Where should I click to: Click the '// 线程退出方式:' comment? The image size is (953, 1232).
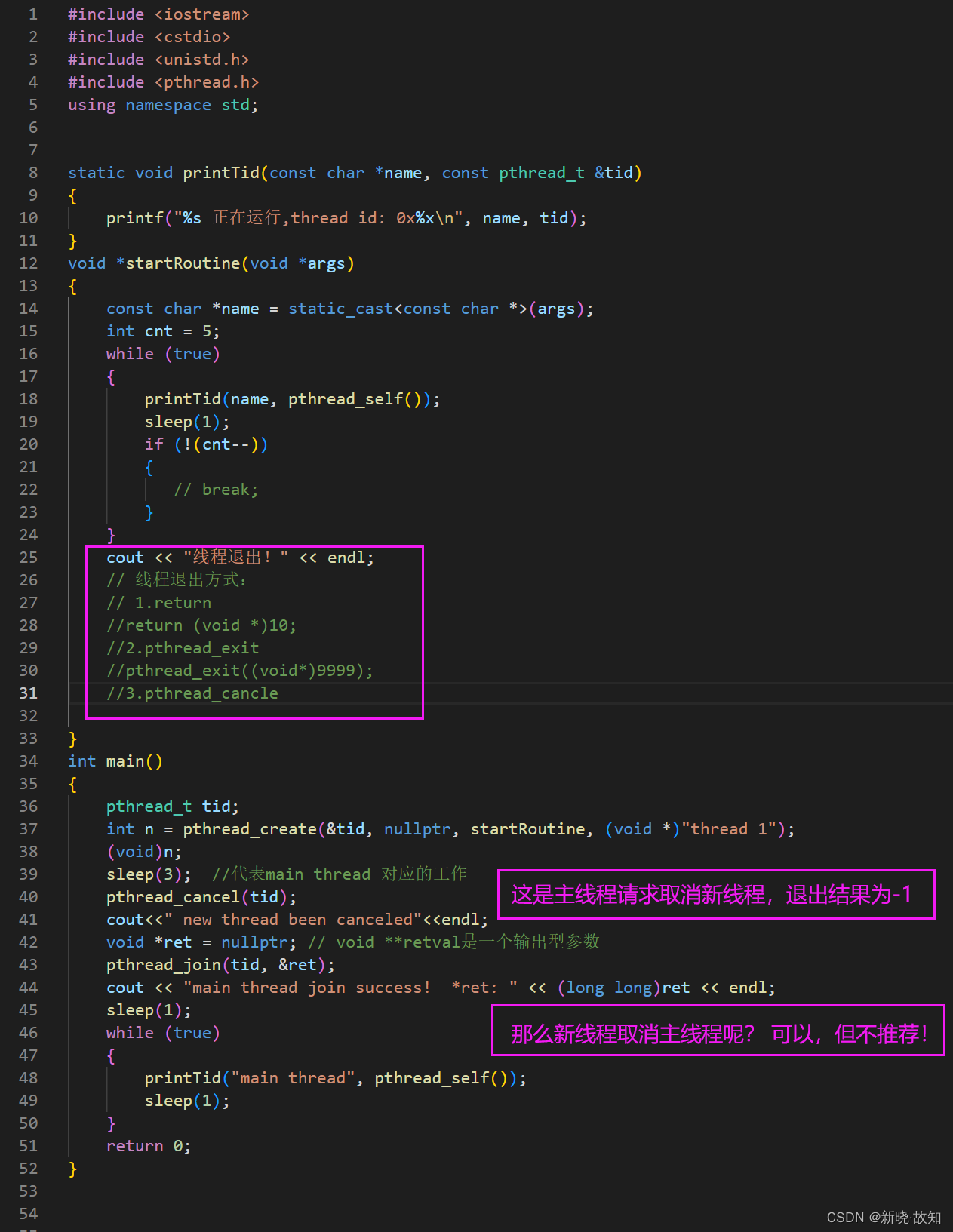177,580
